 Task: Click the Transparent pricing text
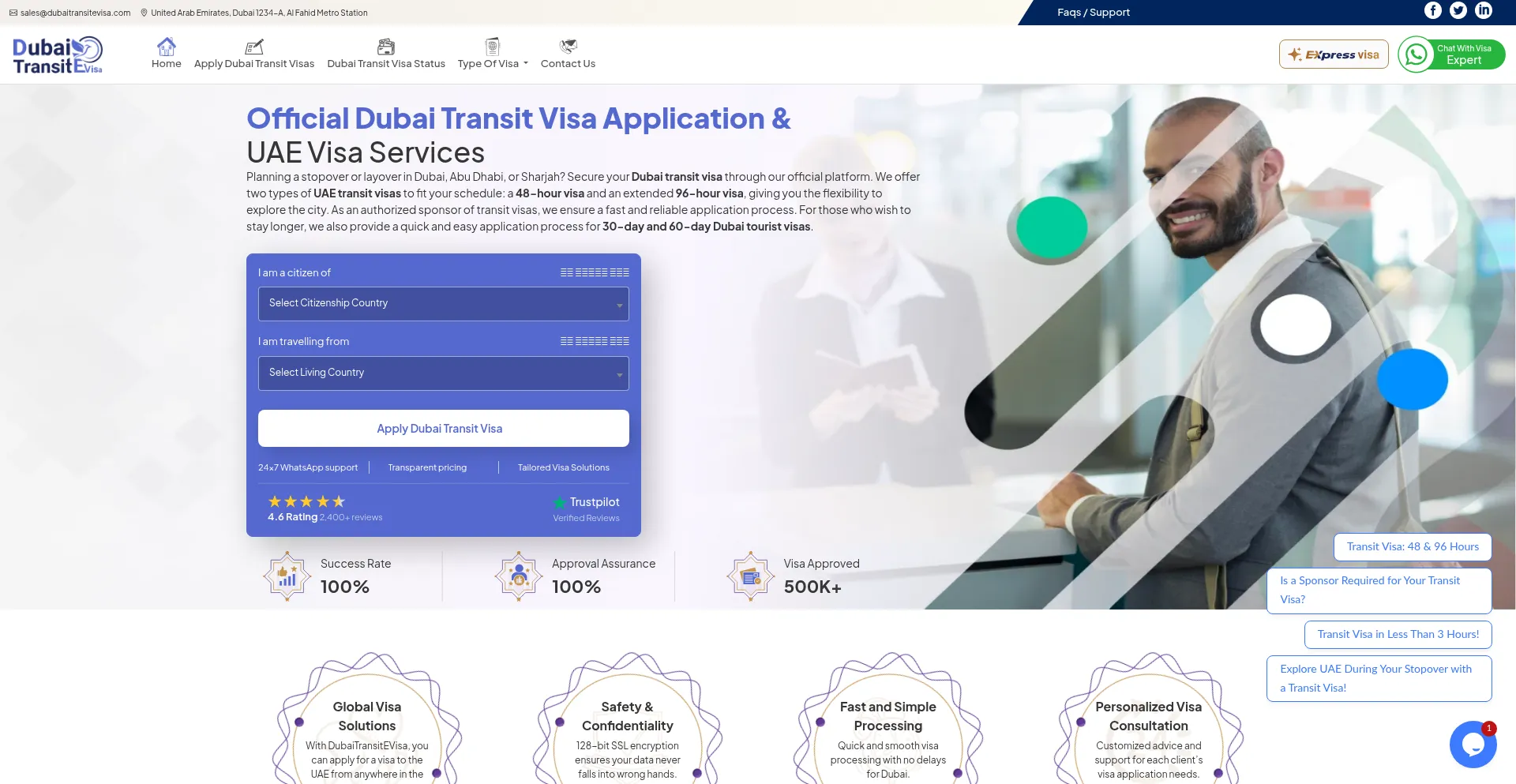[x=427, y=468]
